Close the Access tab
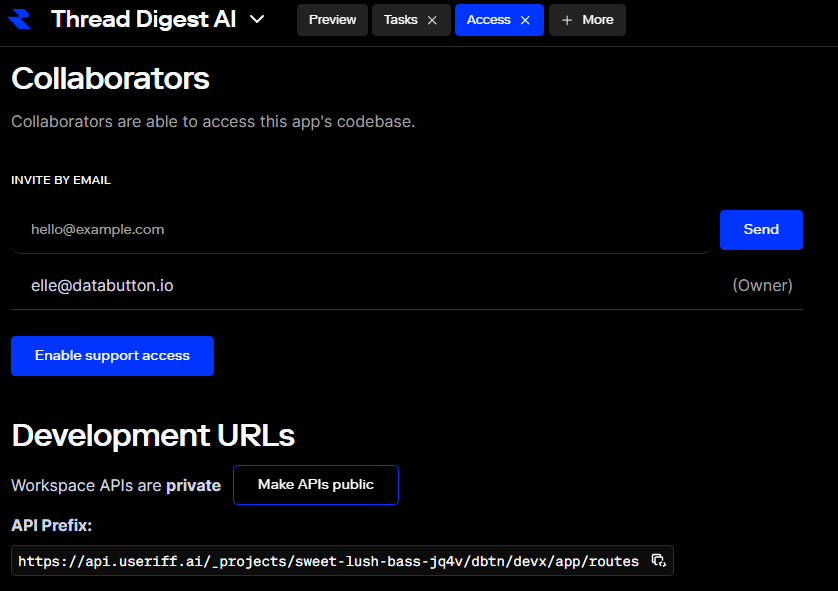 pyautogui.click(x=525, y=20)
